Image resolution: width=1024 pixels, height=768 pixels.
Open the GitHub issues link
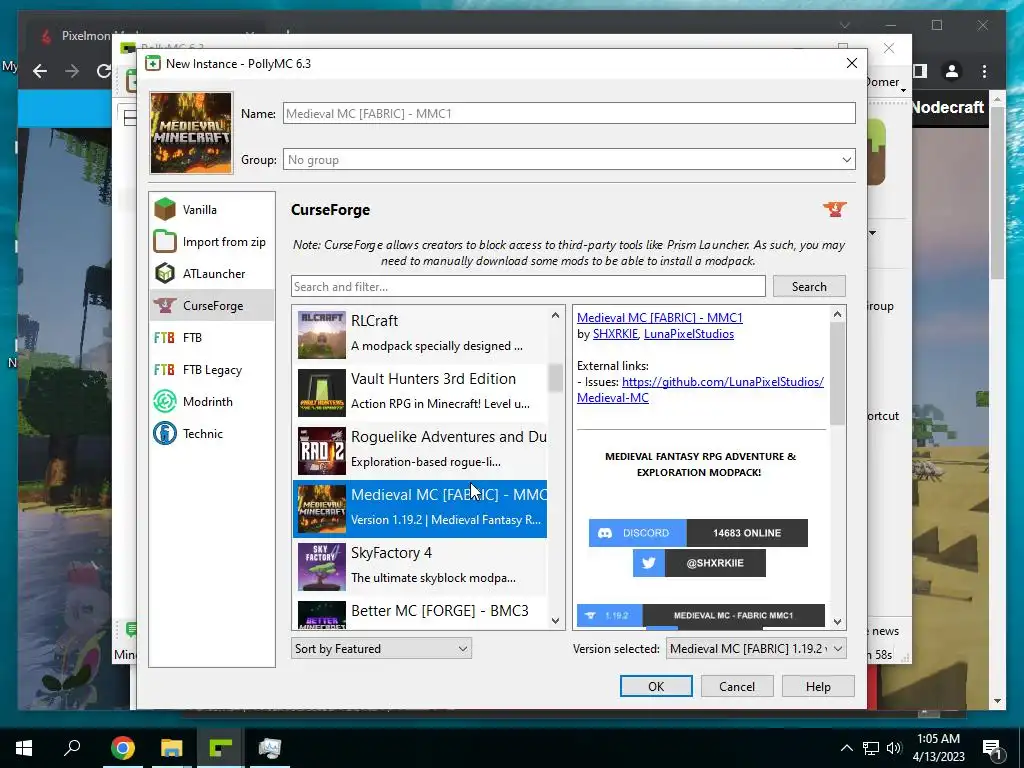700,390
